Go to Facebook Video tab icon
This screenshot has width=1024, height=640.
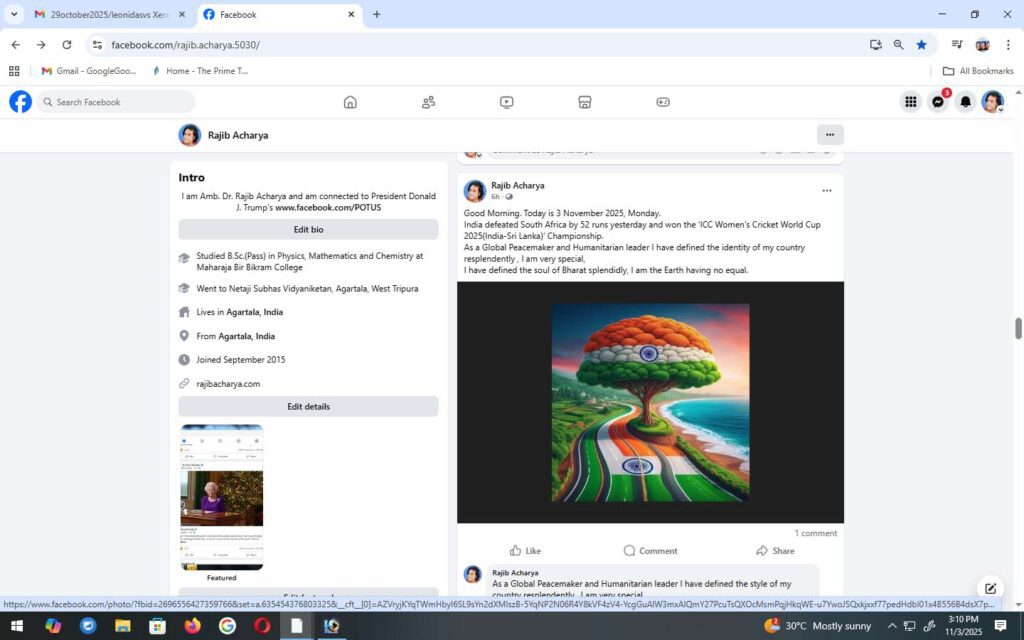click(x=507, y=102)
